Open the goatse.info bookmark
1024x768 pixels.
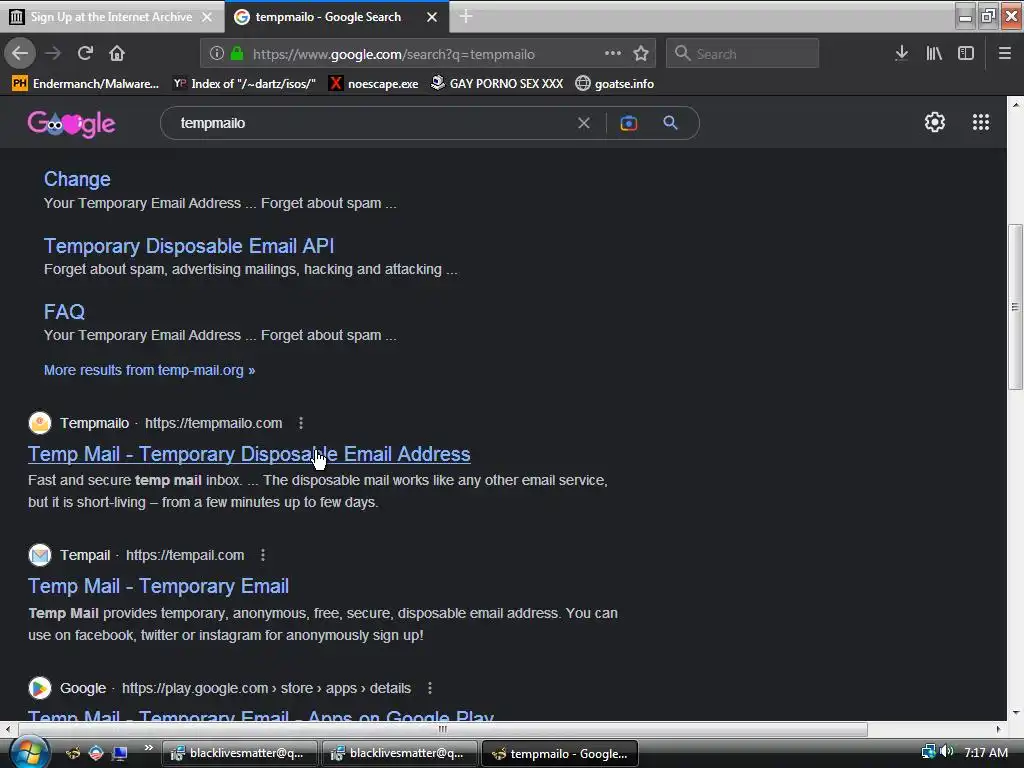[x=615, y=84]
